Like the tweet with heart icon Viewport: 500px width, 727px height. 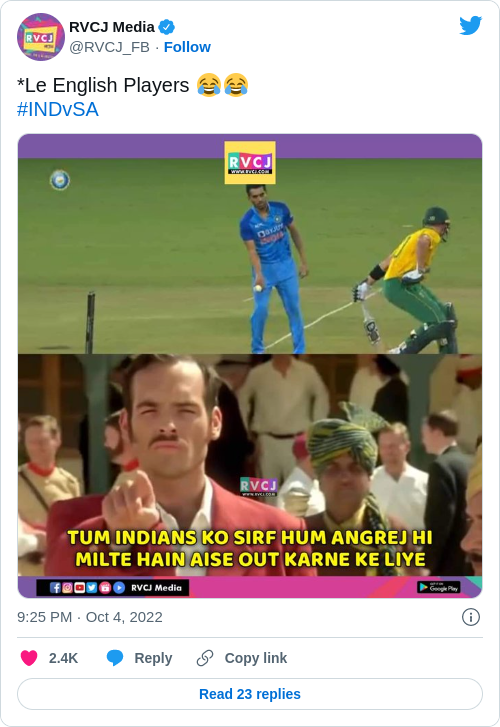[x=29, y=658]
